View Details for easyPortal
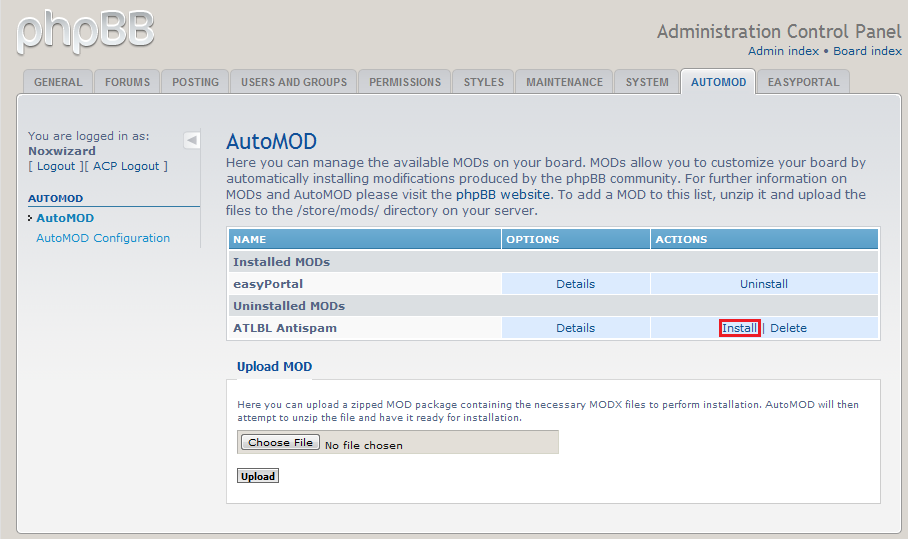The width and height of the screenshot is (908, 539). [x=576, y=284]
